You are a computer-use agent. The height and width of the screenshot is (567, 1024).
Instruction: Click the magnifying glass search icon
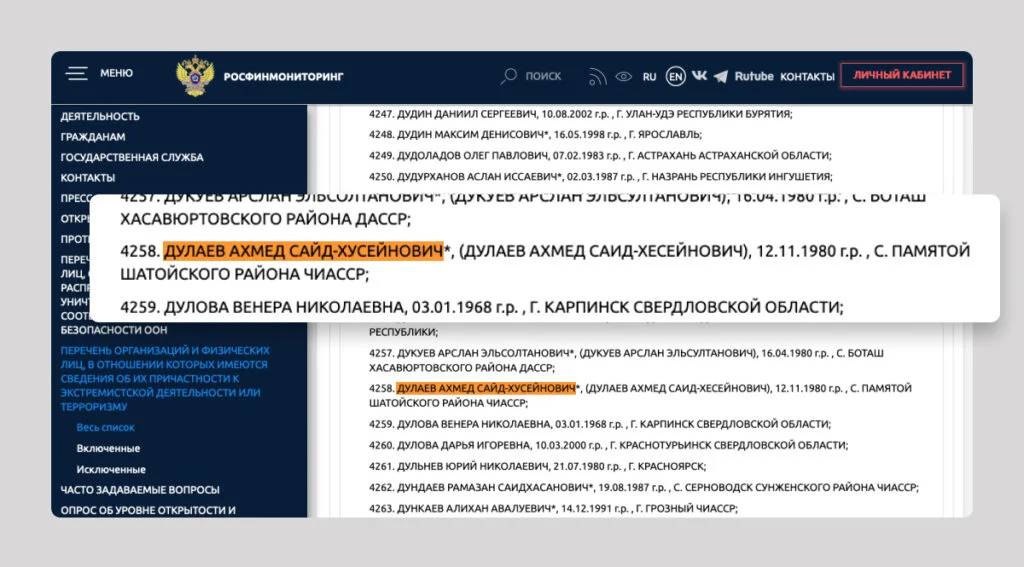pos(509,76)
